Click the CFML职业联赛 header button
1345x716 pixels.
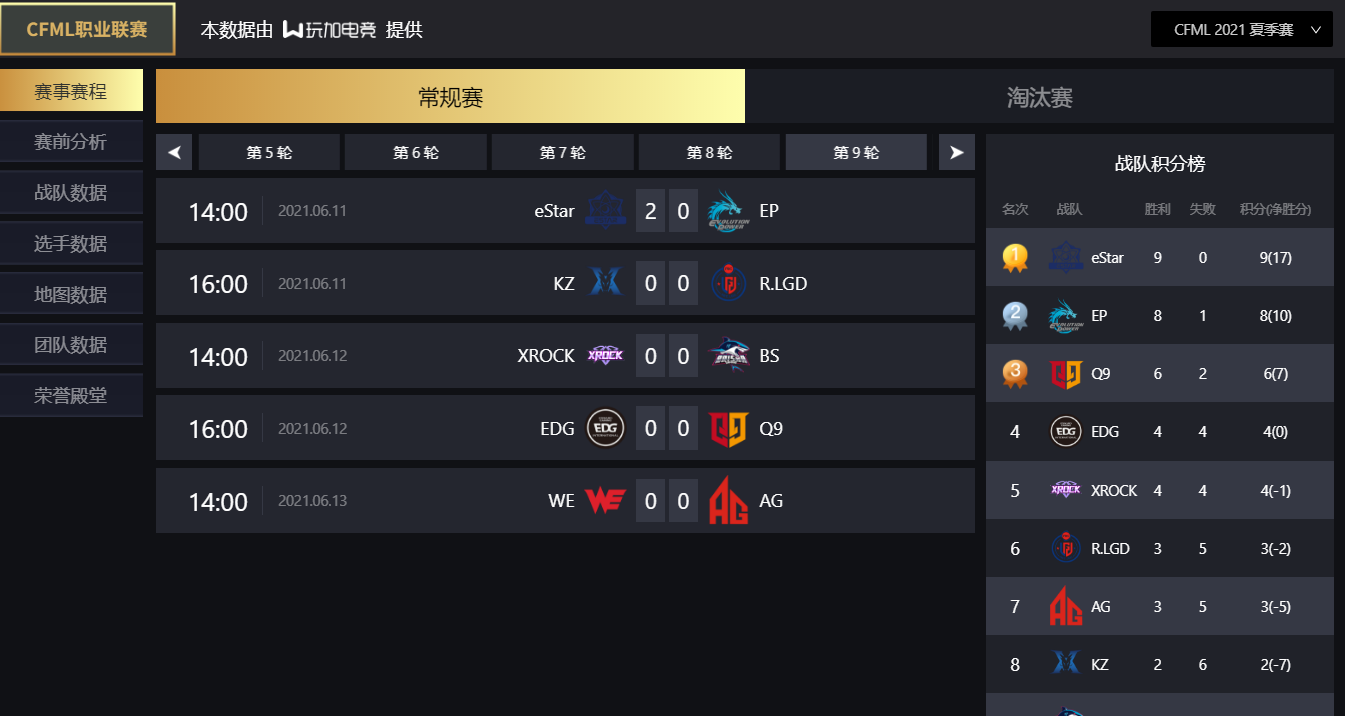(x=87, y=29)
